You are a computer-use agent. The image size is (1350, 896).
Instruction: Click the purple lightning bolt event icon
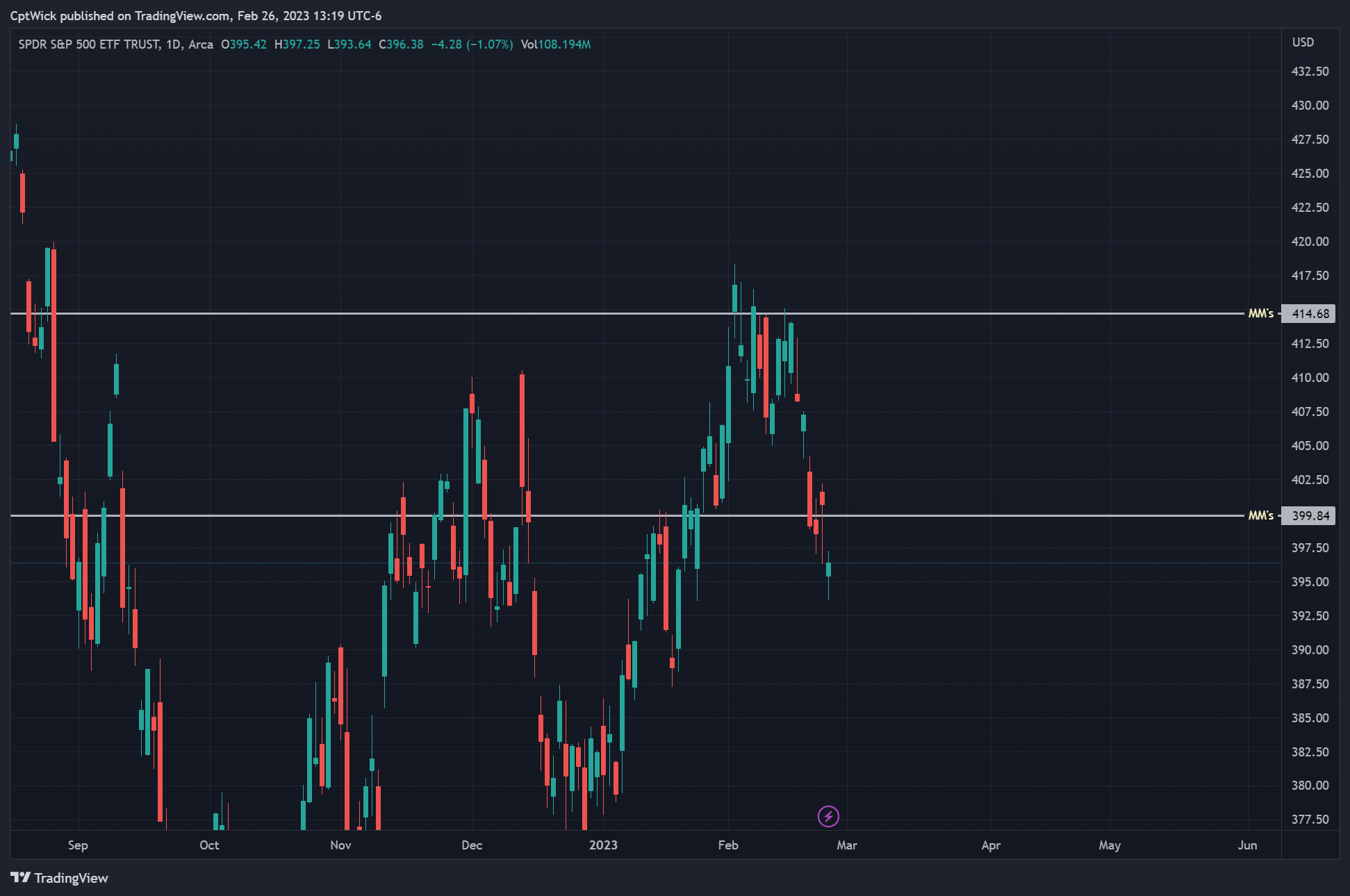[828, 816]
